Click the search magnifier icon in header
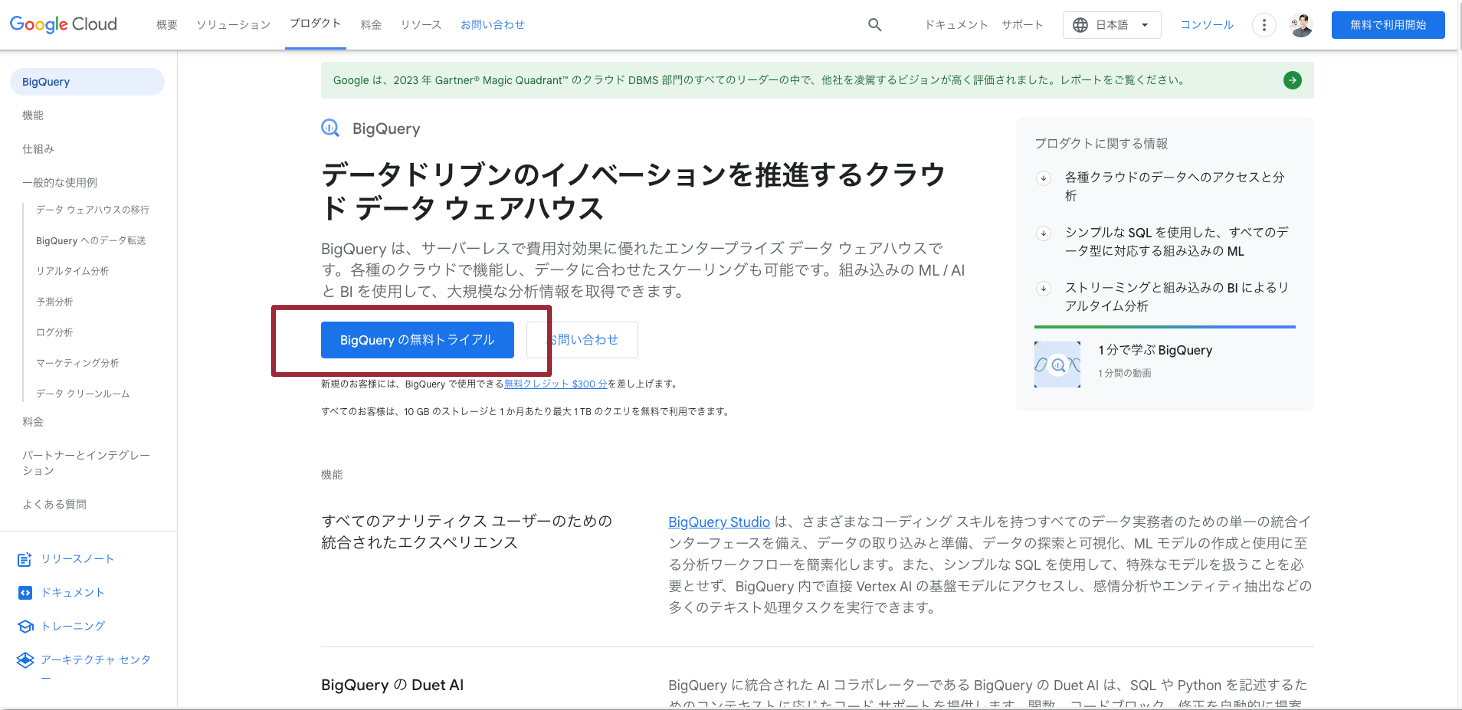 875,25
